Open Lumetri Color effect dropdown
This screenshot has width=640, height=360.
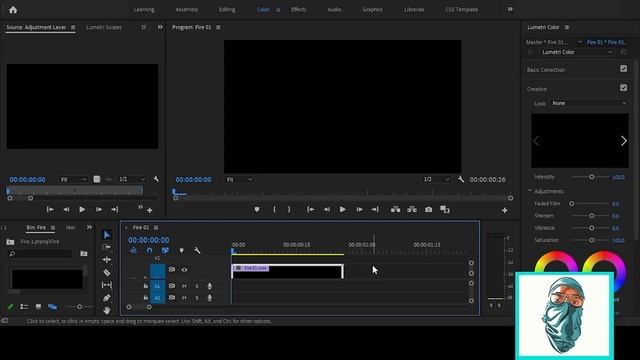click(x=577, y=52)
